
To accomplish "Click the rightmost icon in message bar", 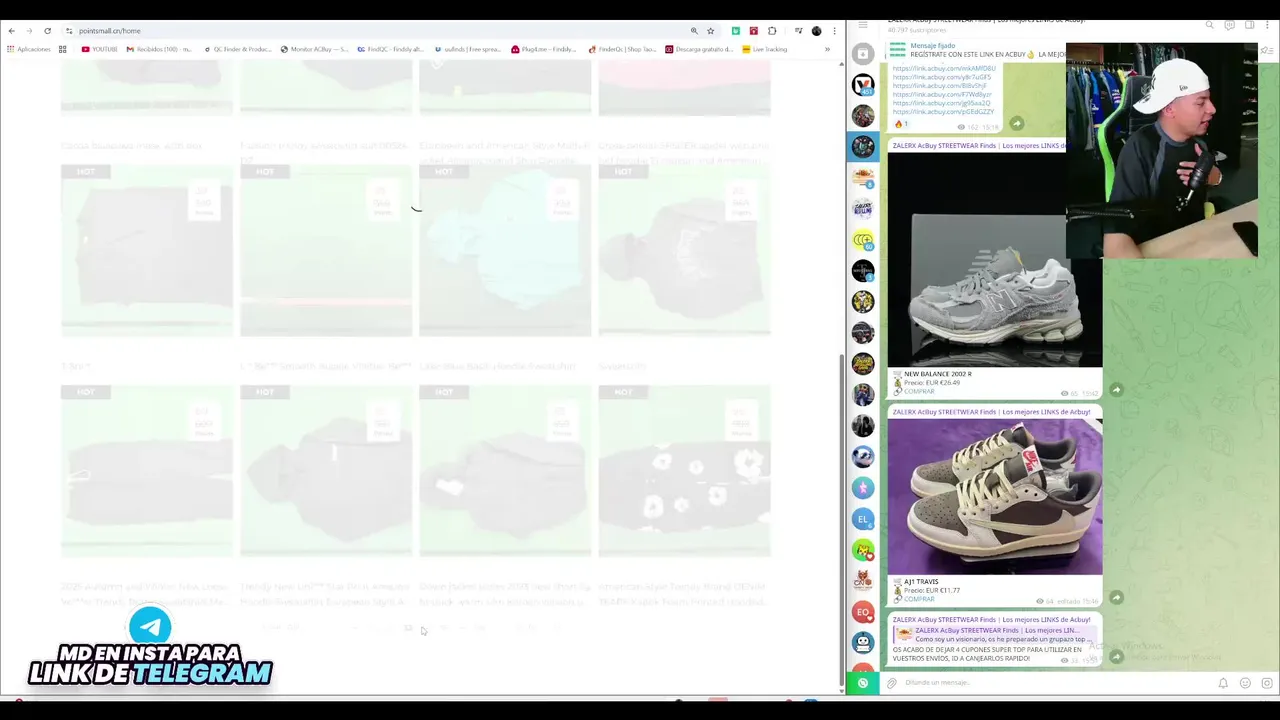I will [1267, 683].
